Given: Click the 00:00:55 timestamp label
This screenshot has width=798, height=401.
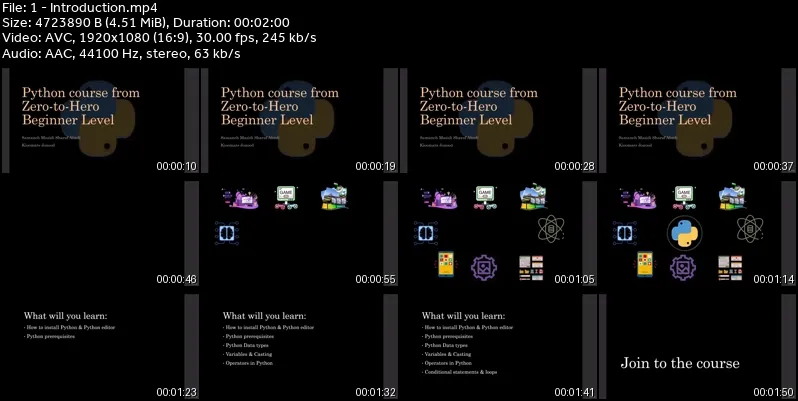Looking at the screenshot, I should tap(376, 279).
